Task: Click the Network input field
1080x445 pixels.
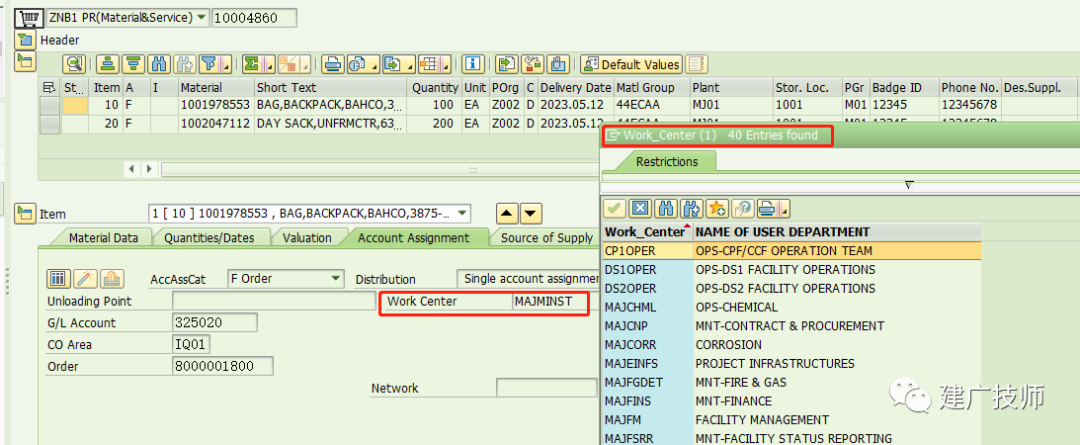Action: 546,388
